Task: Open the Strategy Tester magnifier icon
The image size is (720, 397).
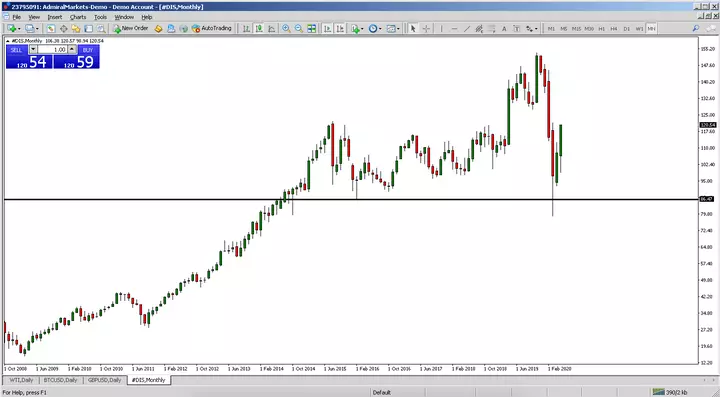Action: coord(101,28)
